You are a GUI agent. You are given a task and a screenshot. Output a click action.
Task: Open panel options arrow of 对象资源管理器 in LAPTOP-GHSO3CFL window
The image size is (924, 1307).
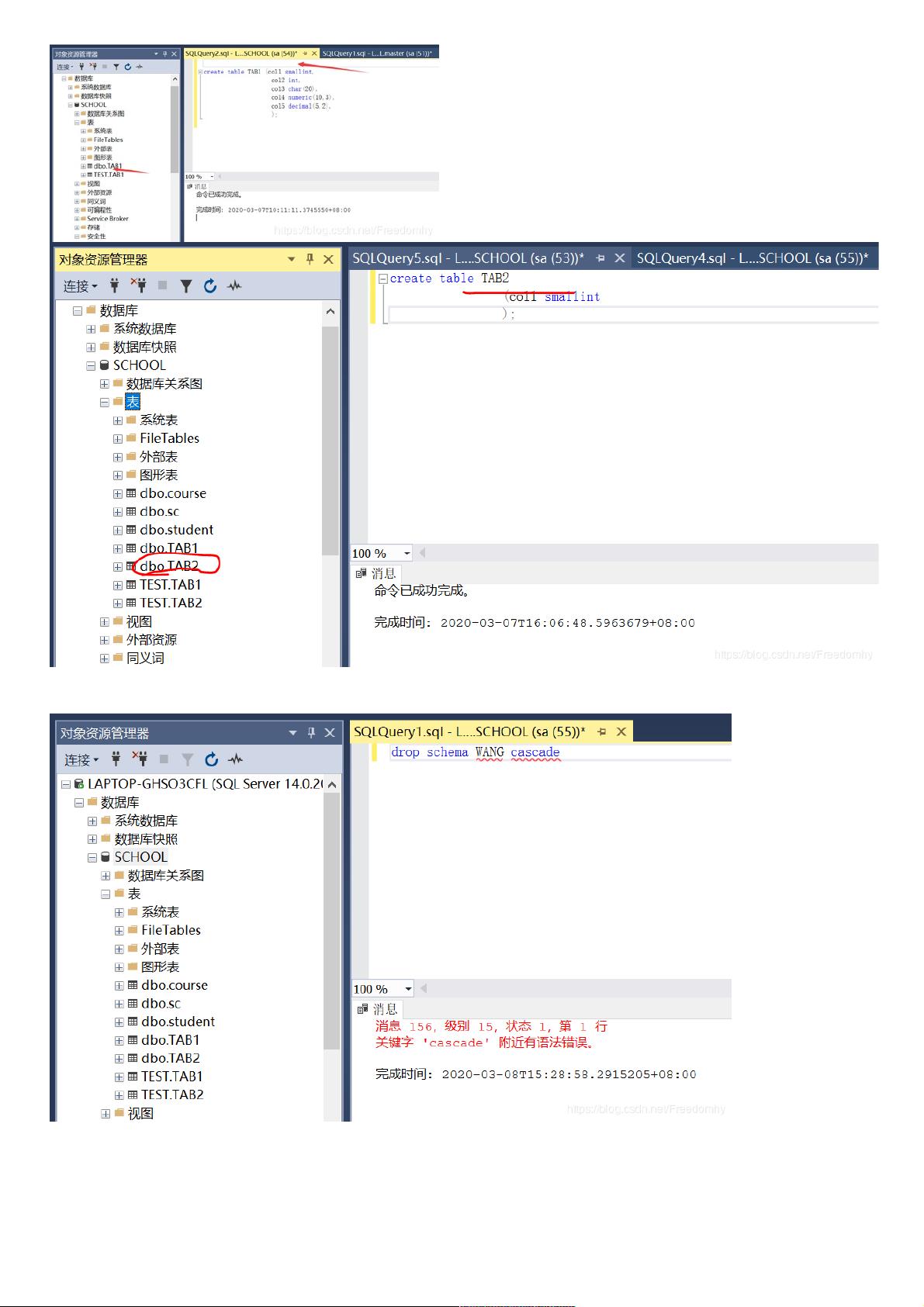tap(293, 732)
